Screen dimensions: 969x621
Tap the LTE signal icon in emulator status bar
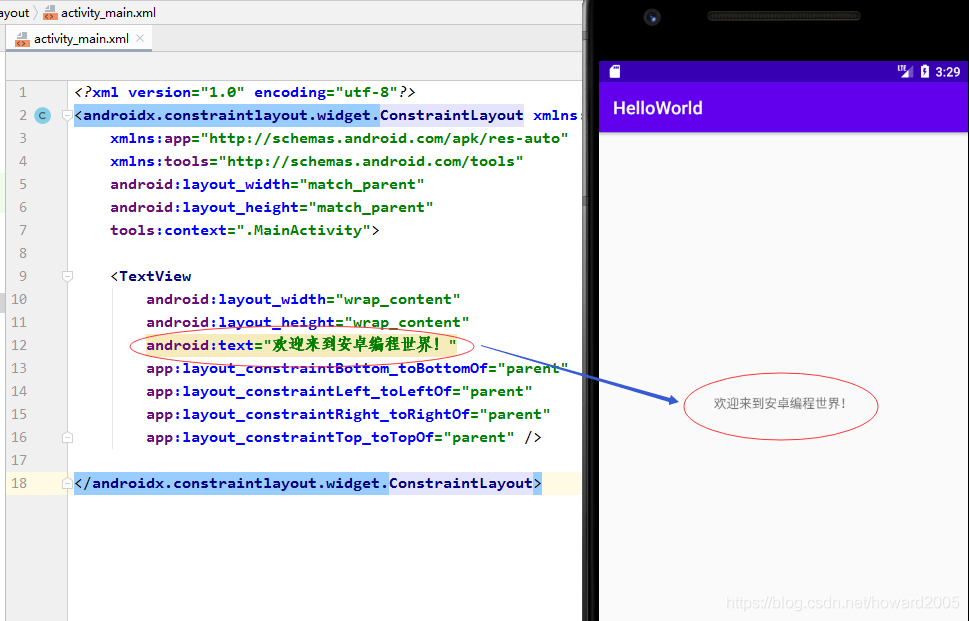[905, 71]
